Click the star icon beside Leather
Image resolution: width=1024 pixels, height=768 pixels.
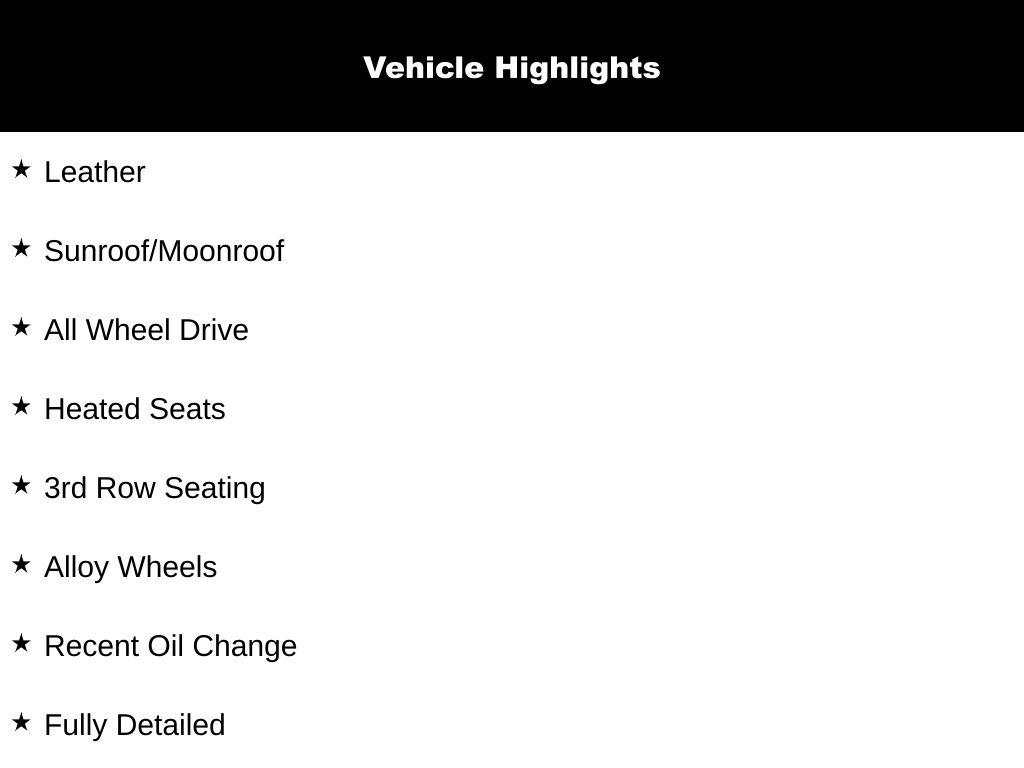[21, 169]
